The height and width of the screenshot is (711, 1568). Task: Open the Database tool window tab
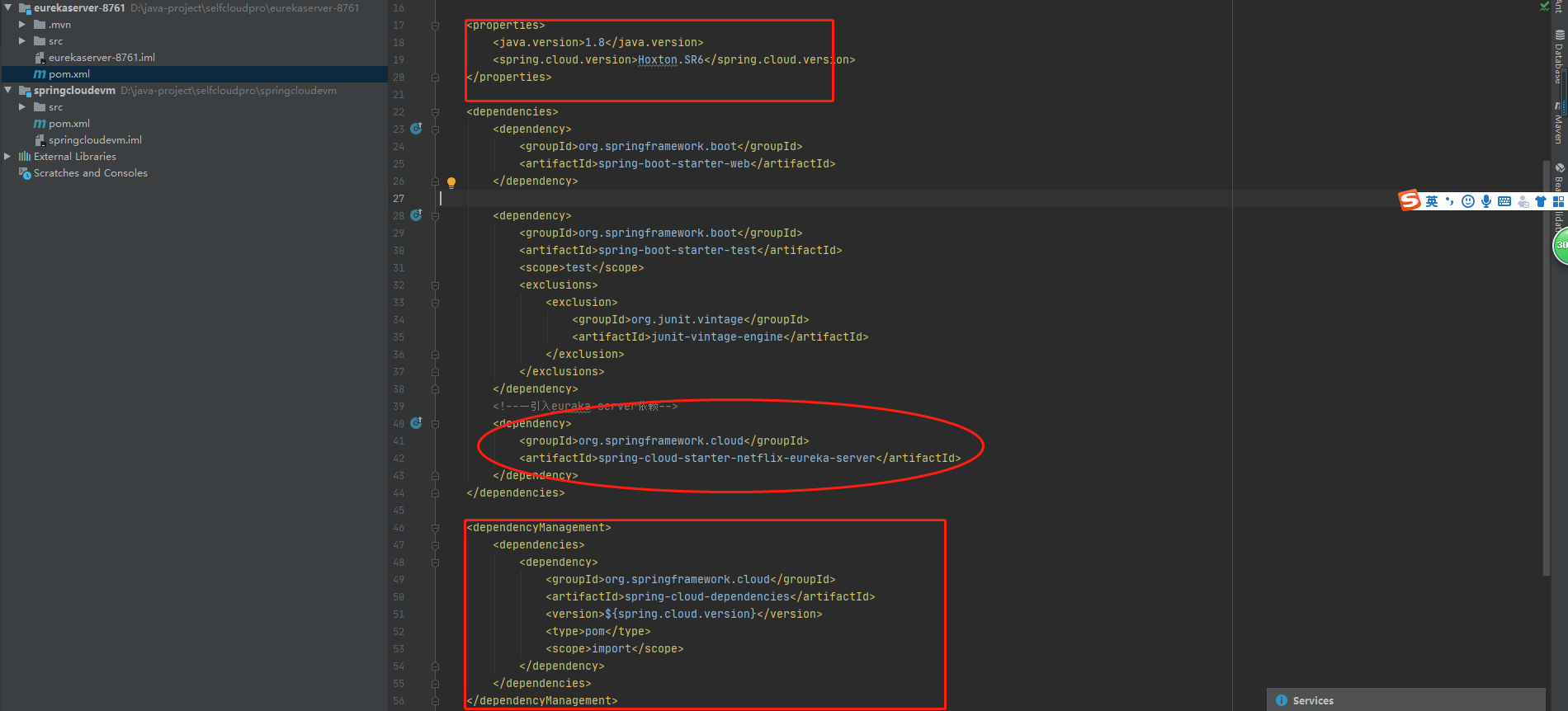pyautogui.click(x=1559, y=56)
